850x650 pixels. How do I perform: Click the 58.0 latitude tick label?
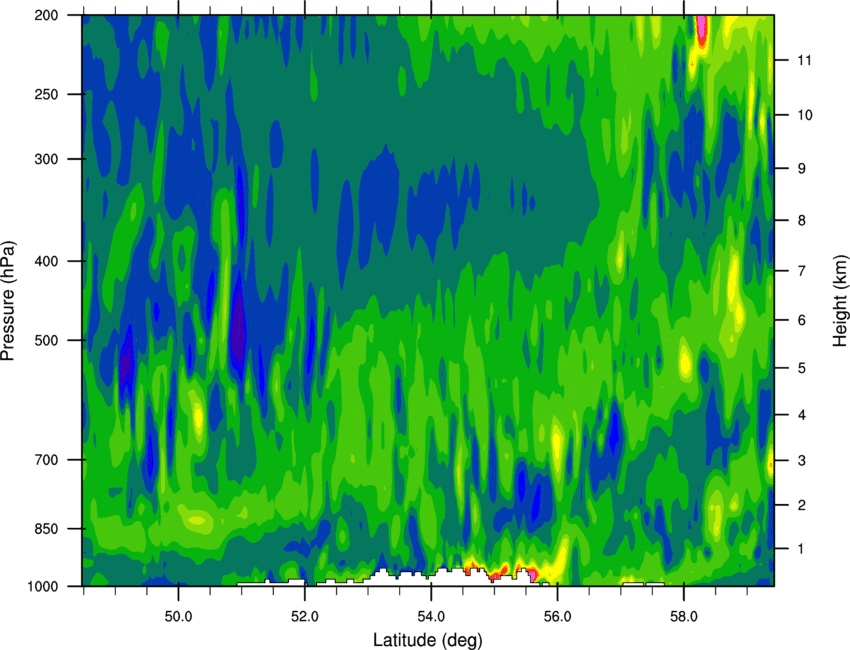pos(684,616)
